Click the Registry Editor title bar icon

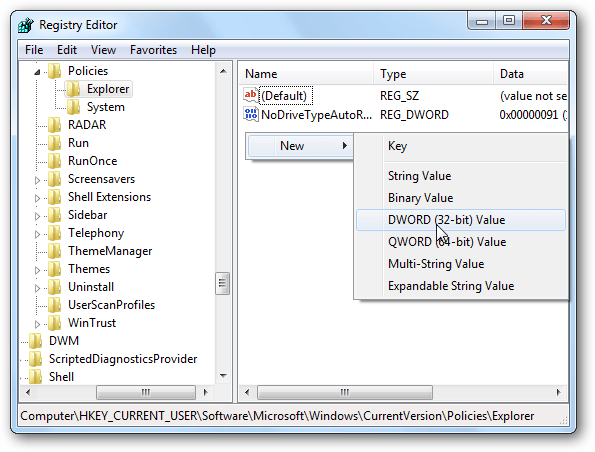click(25, 25)
